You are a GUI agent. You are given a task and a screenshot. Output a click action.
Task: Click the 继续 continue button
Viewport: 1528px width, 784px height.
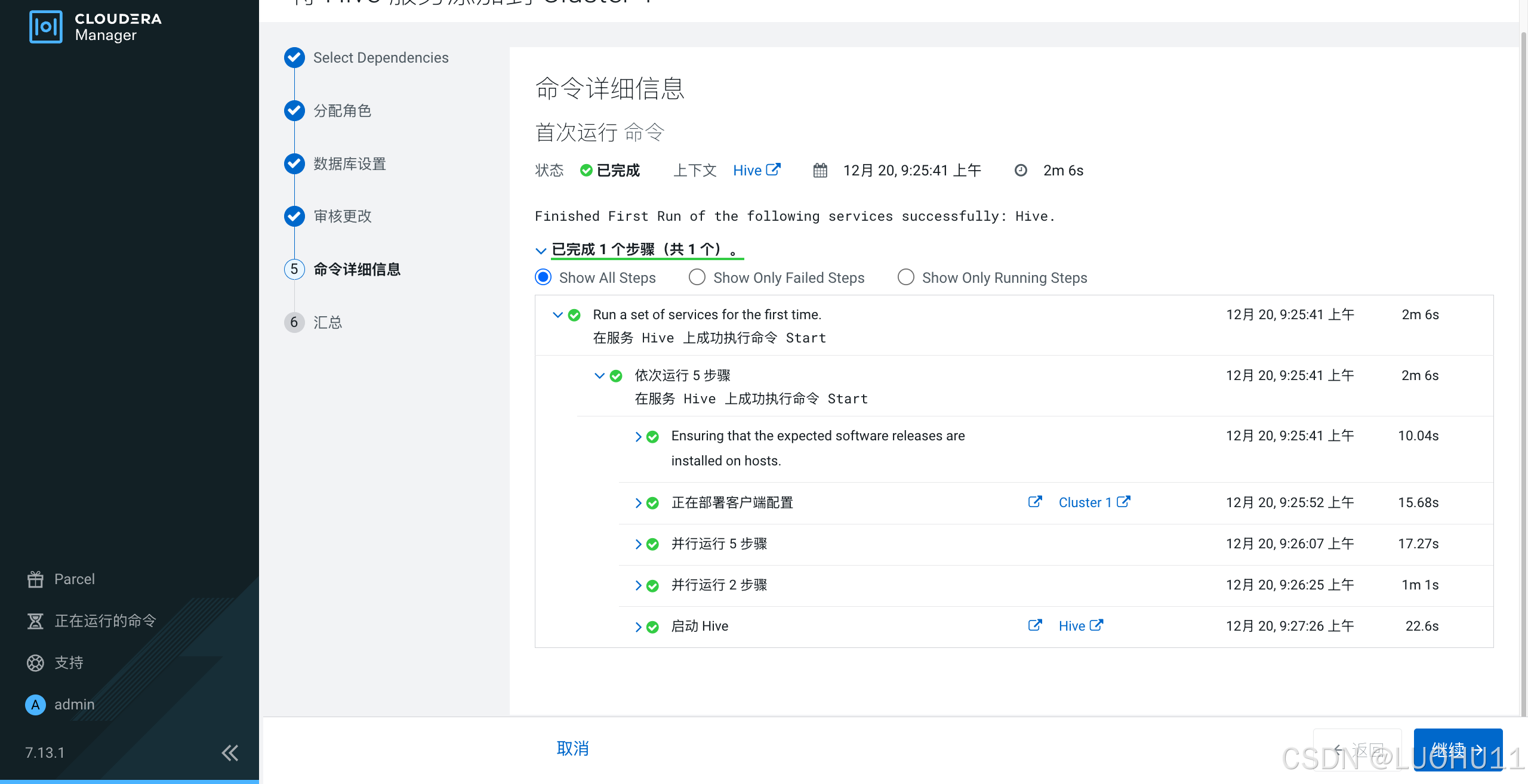coord(1458,750)
